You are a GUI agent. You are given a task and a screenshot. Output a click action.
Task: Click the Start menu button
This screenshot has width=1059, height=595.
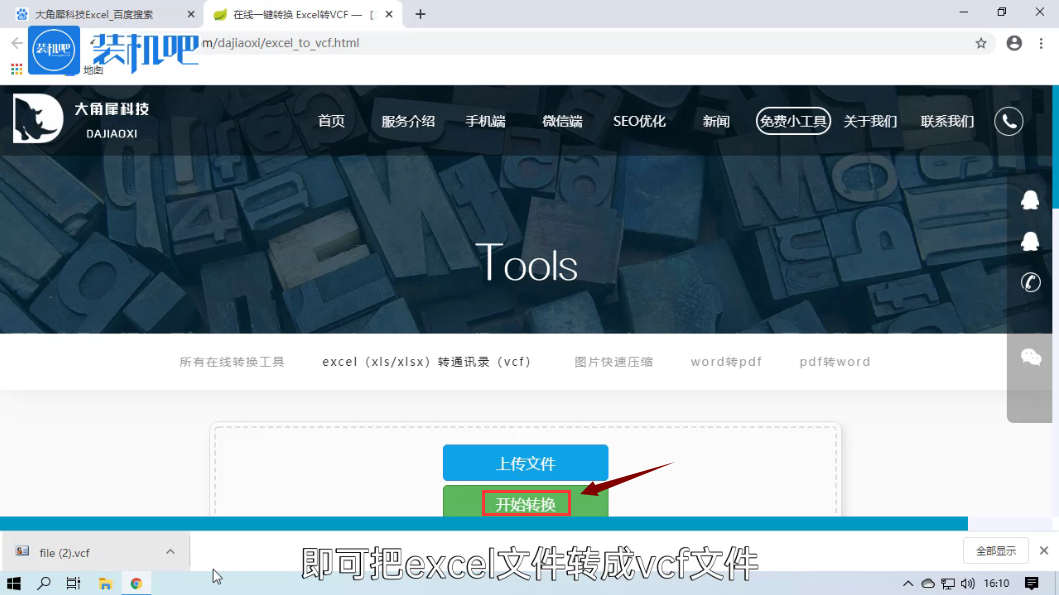pyautogui.click(x=13, y=583)
